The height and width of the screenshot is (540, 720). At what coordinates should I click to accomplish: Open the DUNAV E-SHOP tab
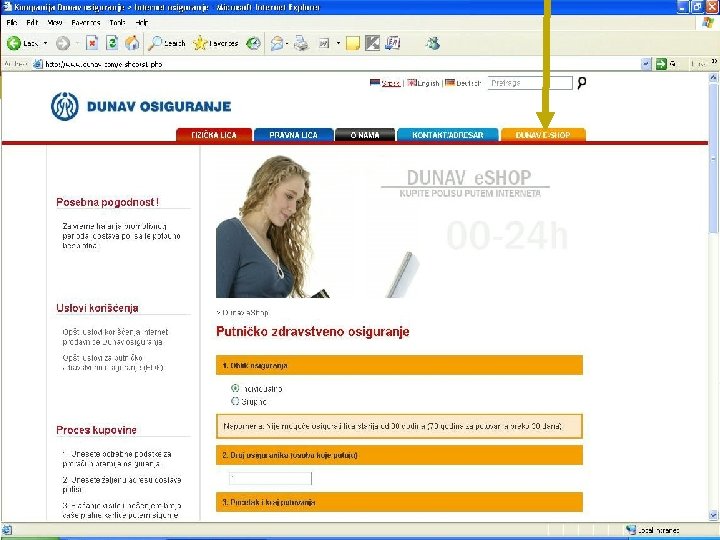(543, 135)
